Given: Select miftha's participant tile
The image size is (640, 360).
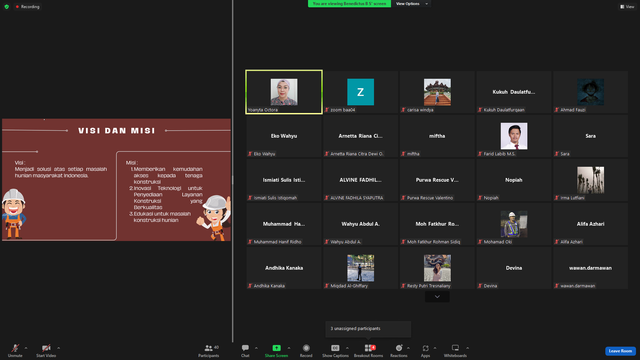Looking at the screenshot, I should 437,136.
